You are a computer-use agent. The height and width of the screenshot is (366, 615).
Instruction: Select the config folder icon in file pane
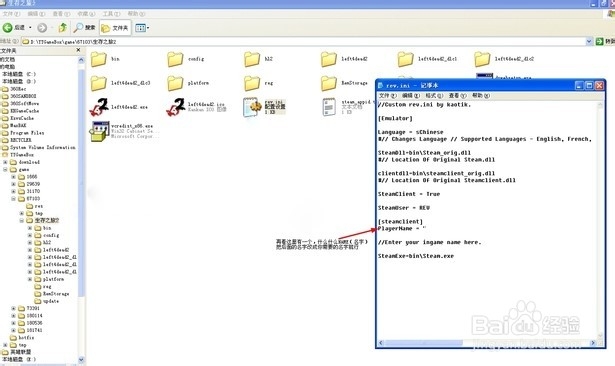pyautogui.click(x=175, y=59)
